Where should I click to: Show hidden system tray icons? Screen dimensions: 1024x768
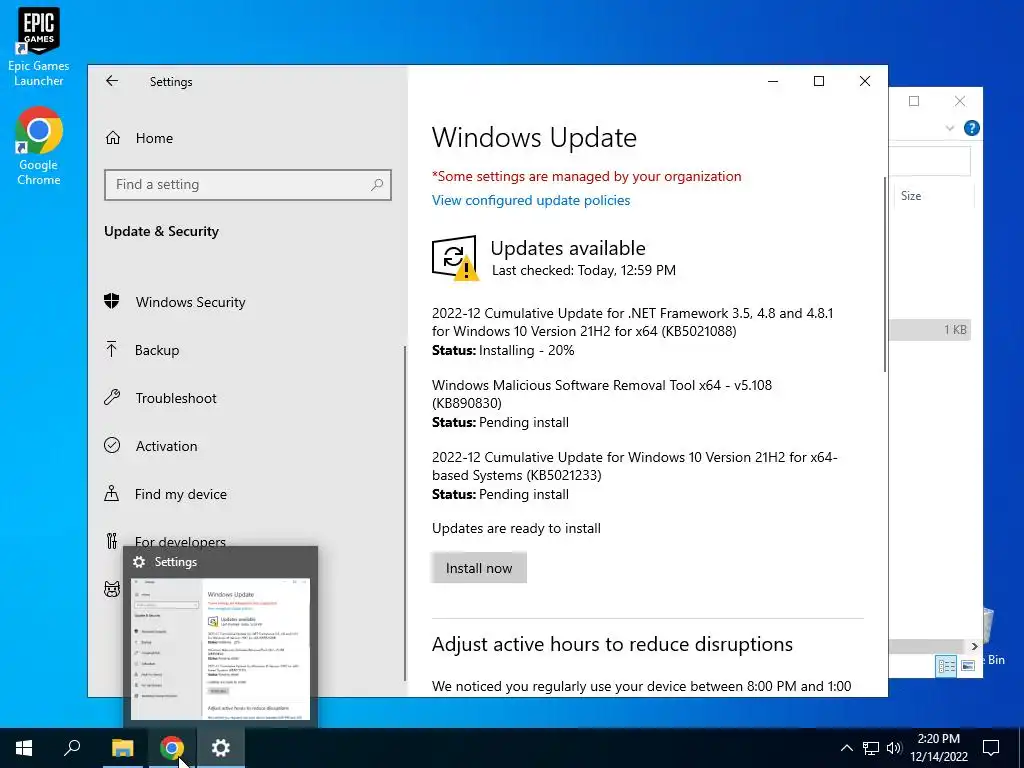coord(846,748)
